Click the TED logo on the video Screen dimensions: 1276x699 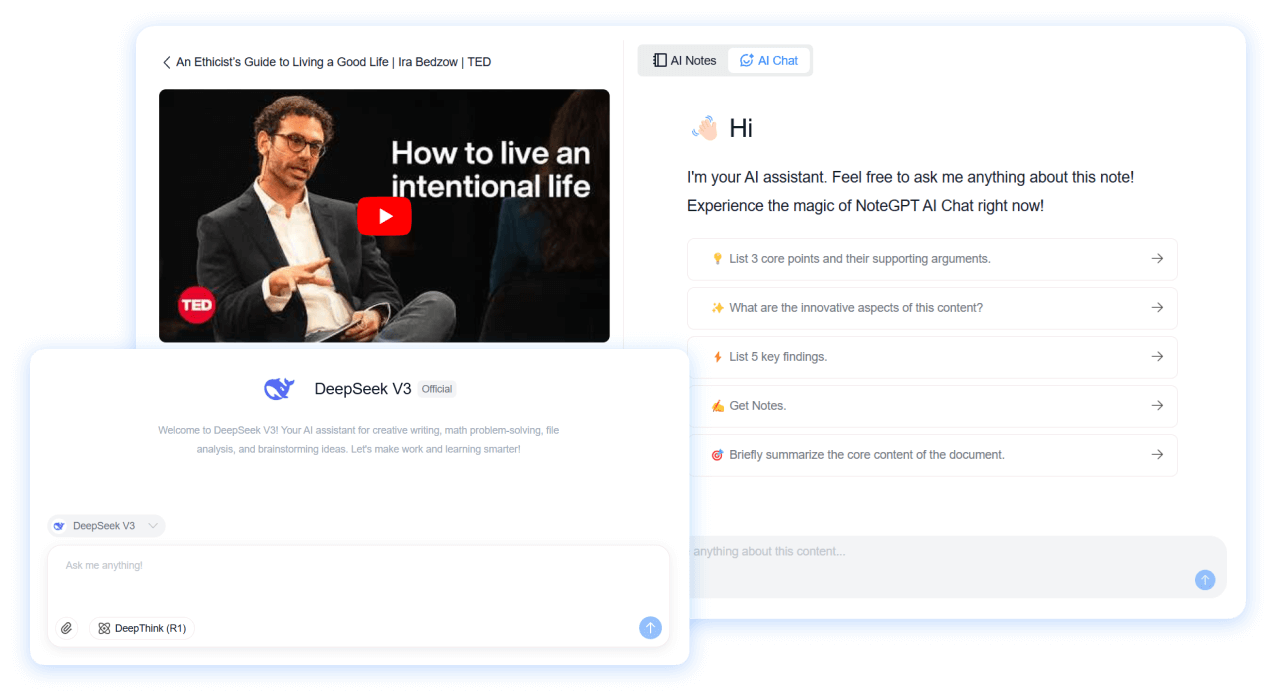point(197,305)
